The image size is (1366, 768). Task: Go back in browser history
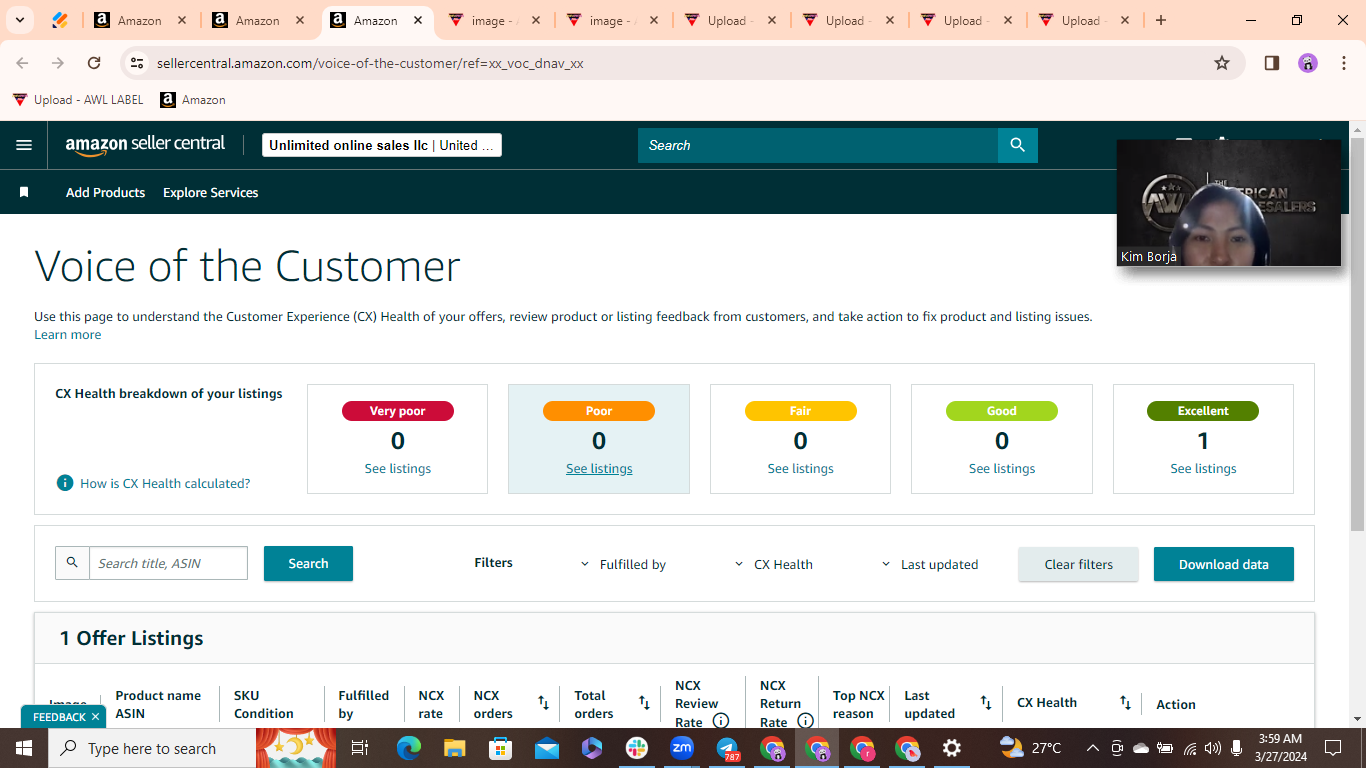pyautogui.click(x=22, y=63)
